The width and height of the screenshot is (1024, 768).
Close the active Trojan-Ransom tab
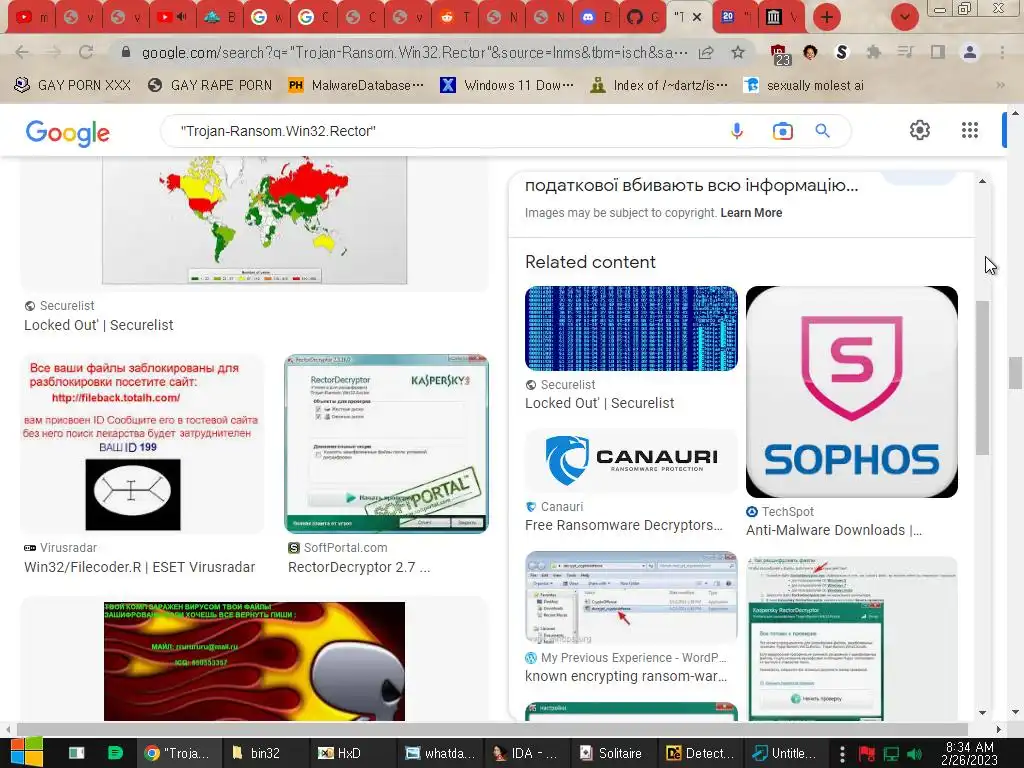tap(697, 18)
